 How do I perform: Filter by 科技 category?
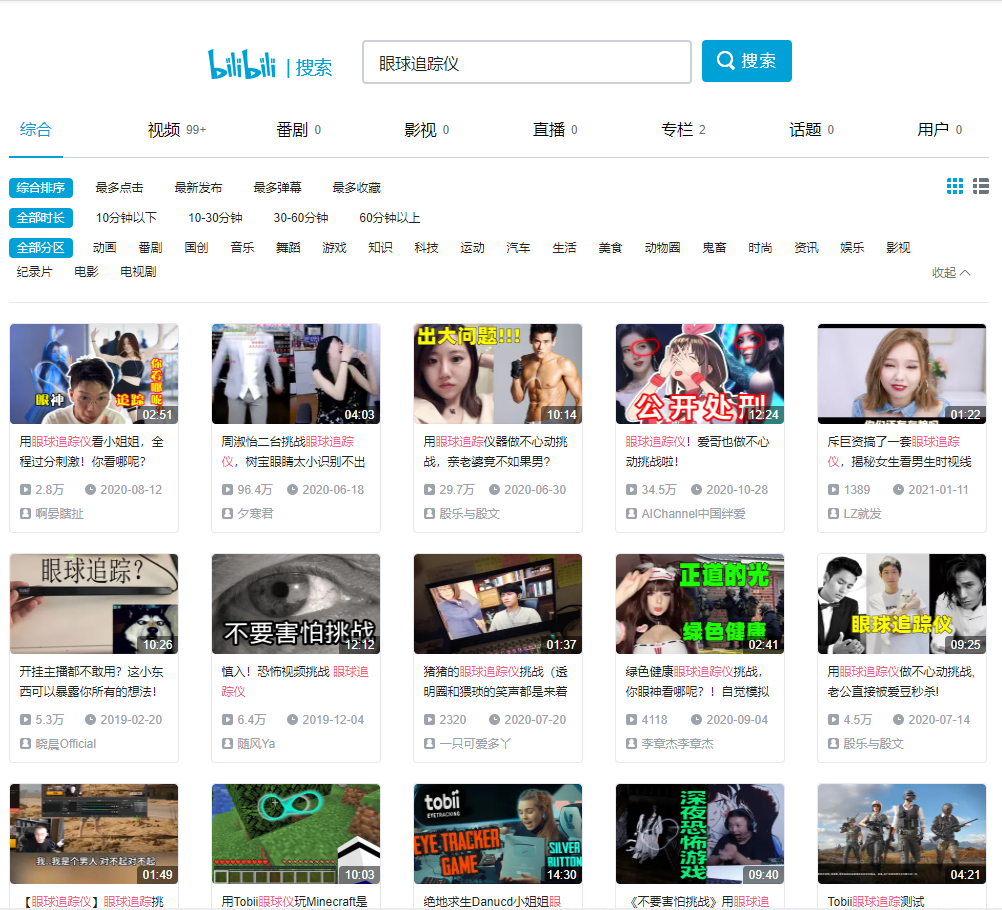point(426,248)
